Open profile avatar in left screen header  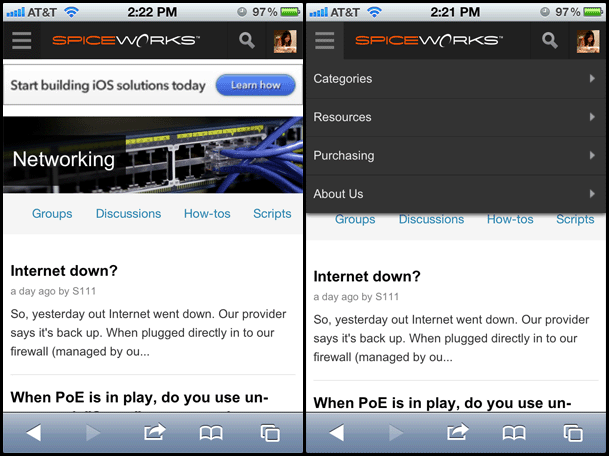point(285,41)
